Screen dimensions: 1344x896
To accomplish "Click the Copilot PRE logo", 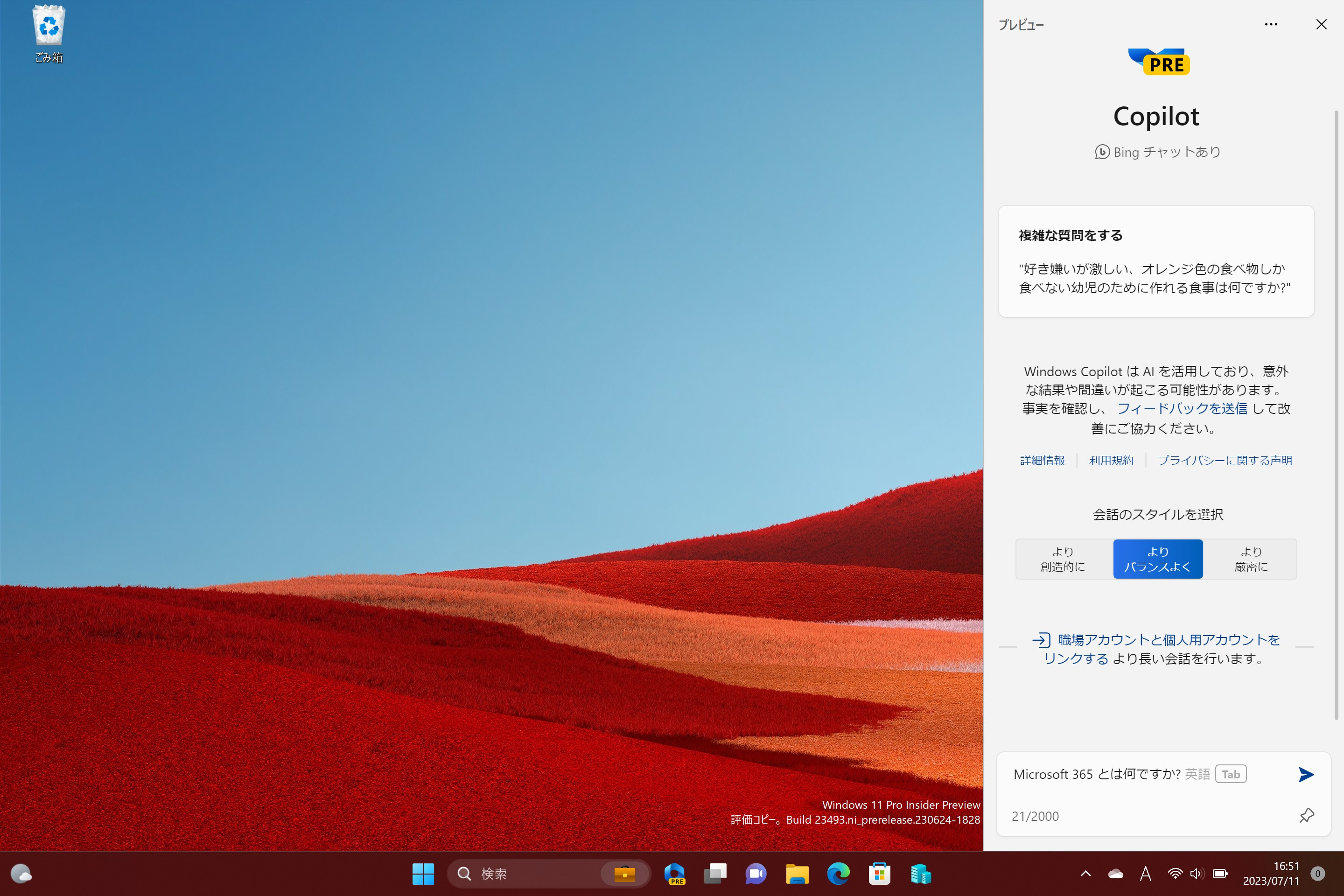I will click(x=1159, y=62).
